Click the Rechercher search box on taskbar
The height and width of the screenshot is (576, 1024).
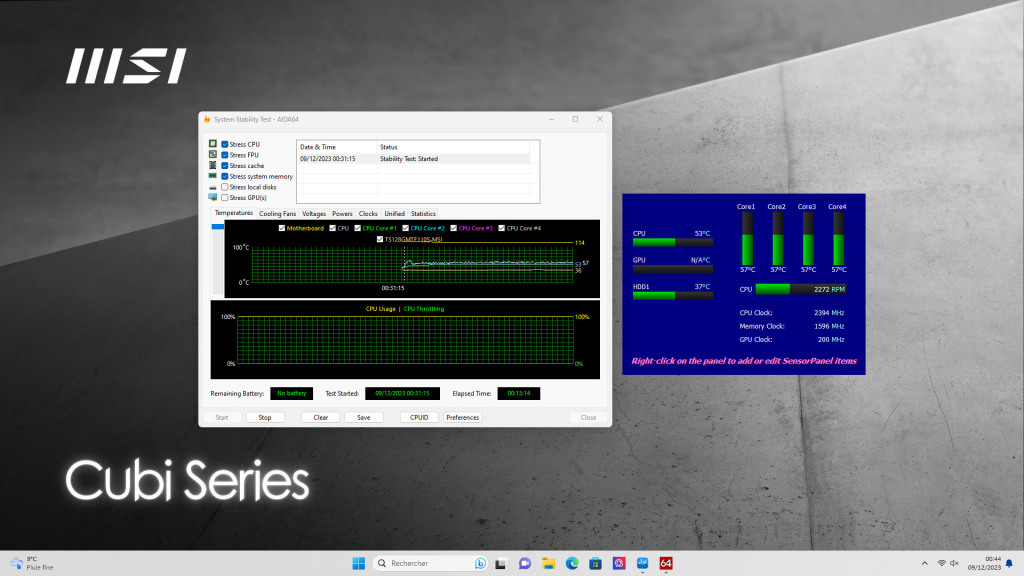click(x=430, y=563)
